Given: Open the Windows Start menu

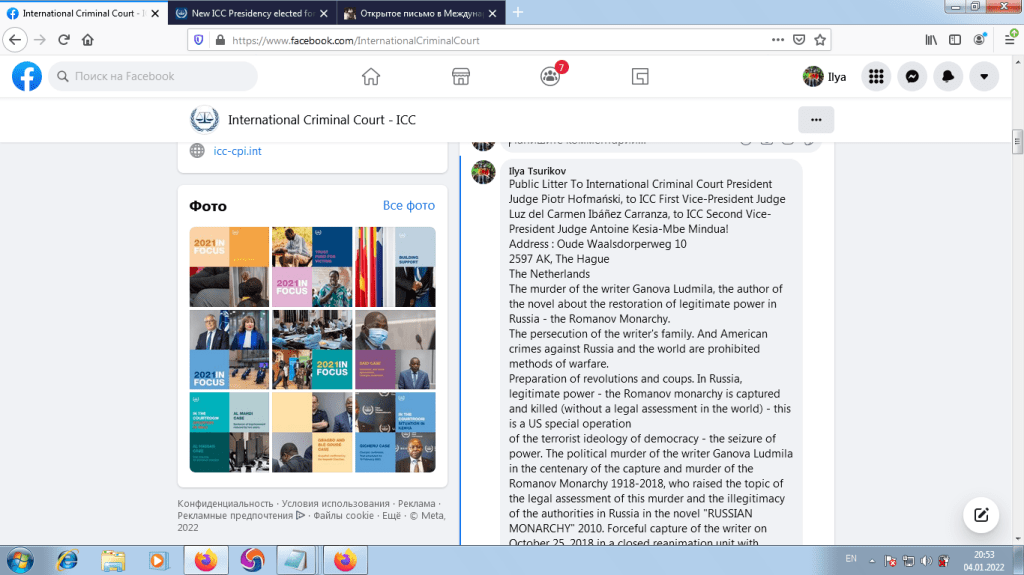Looking at the screenshot, I should 19,561.
